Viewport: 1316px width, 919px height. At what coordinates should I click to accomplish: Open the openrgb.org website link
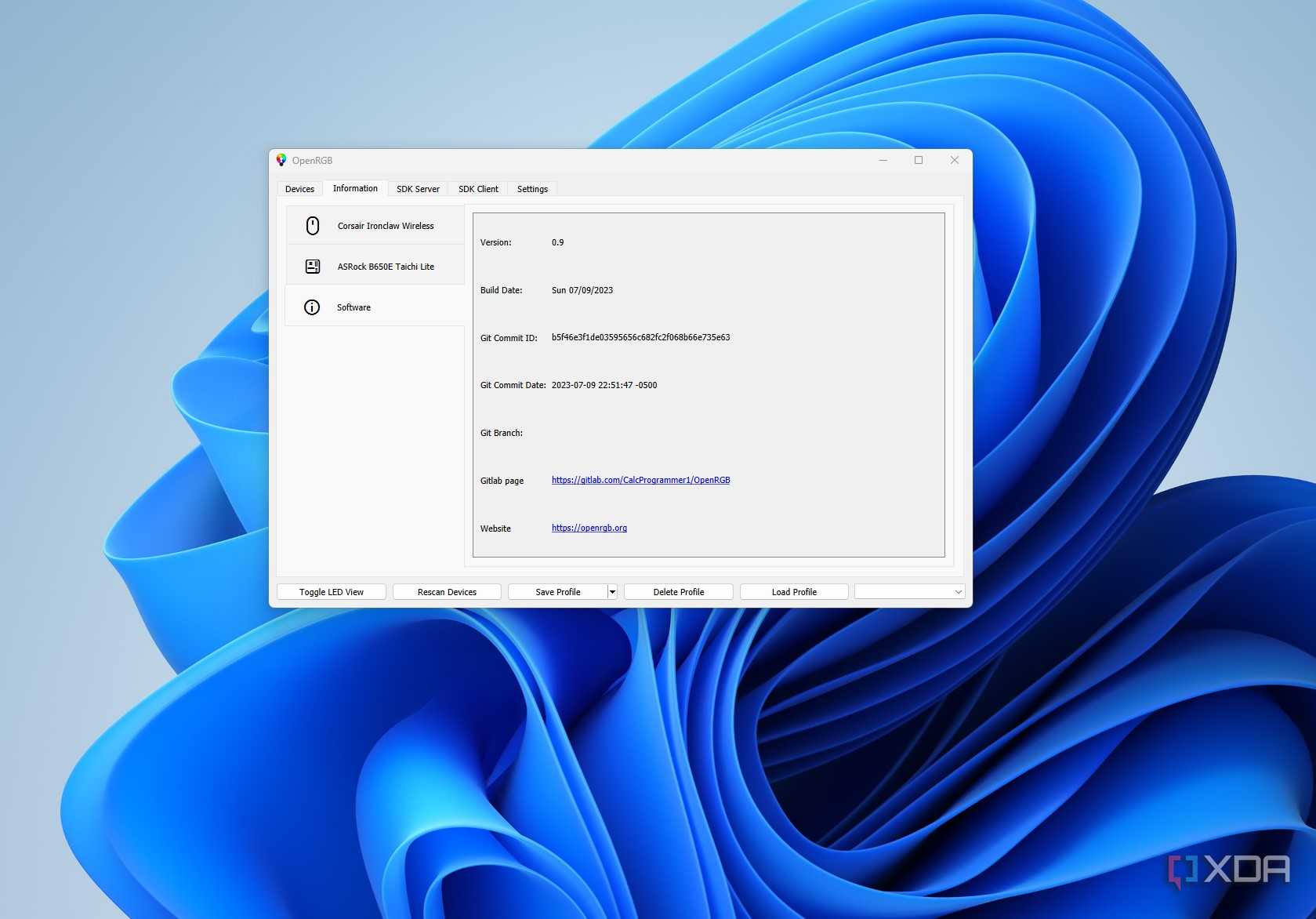coord(589,528)
